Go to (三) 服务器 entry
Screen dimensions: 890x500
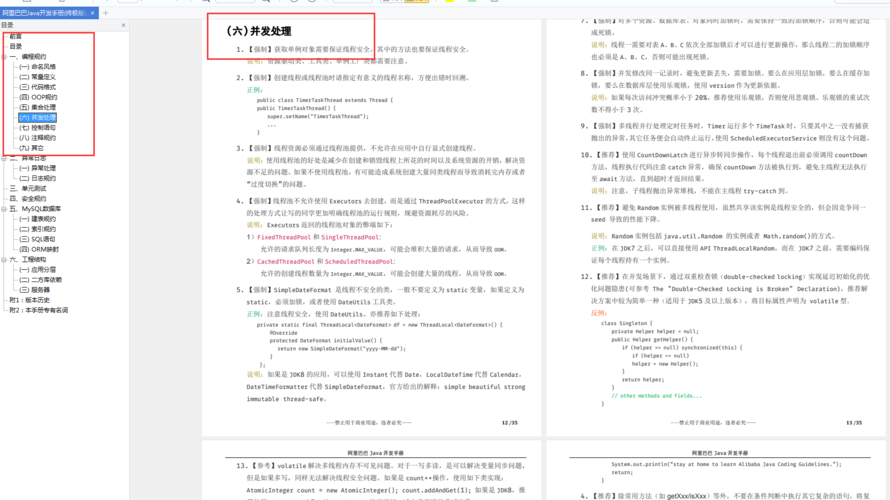[x=35, y=290]
